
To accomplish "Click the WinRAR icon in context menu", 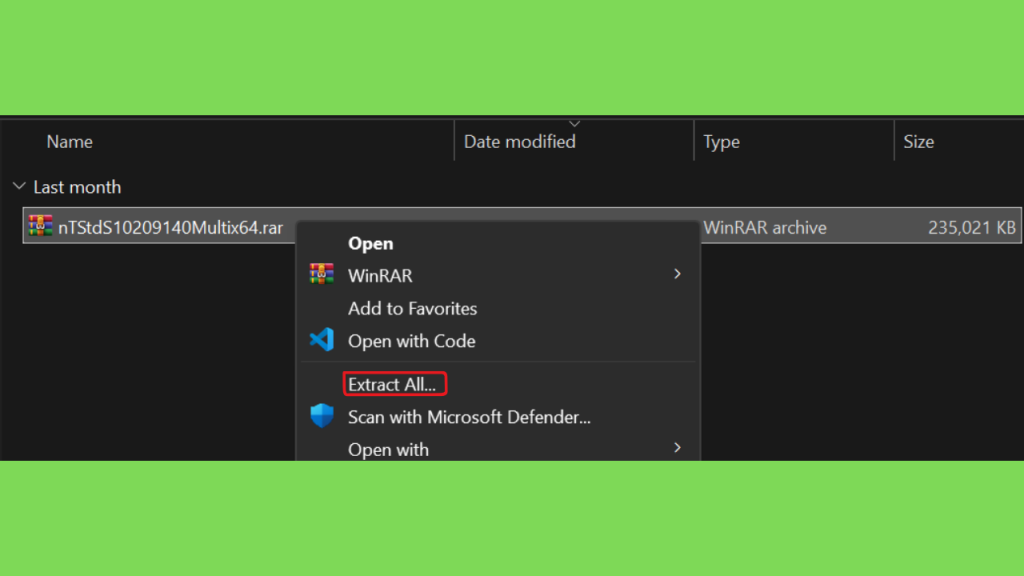I will (321, 274).
